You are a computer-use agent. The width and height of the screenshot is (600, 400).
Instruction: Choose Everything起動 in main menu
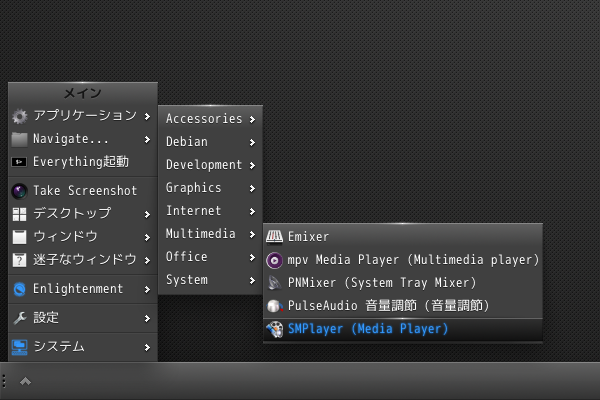[83, 162]
